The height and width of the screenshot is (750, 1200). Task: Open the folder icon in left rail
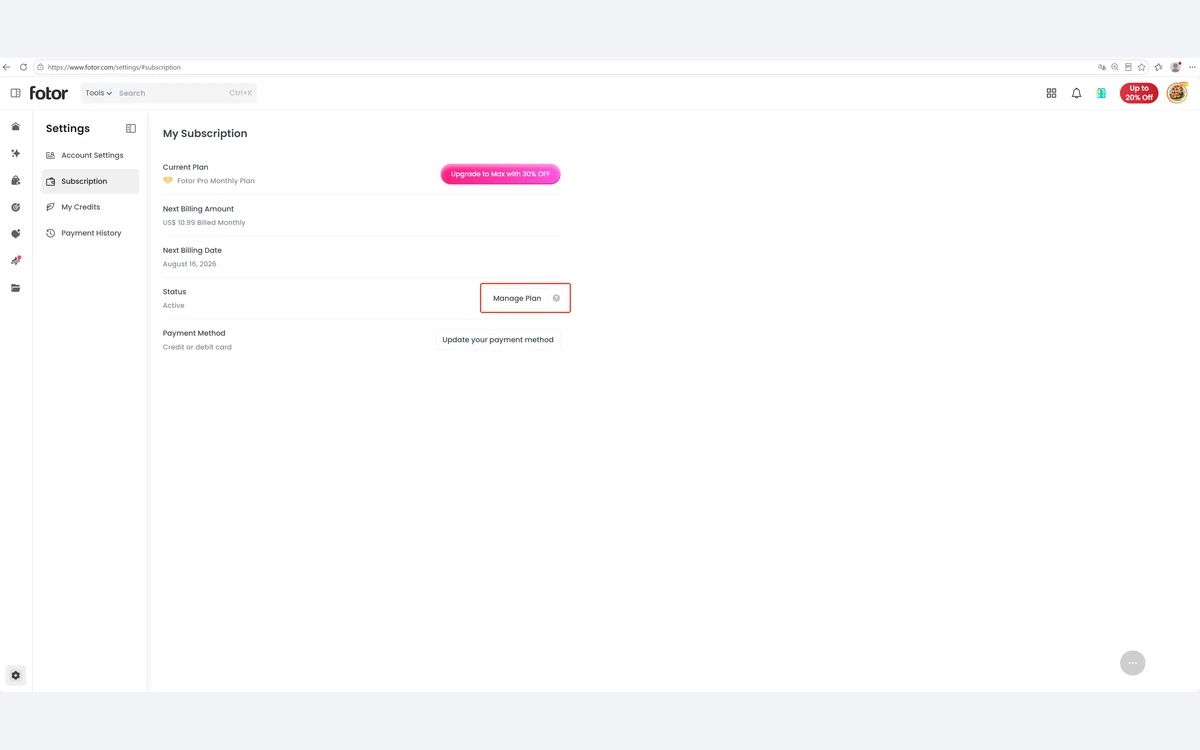click(x=15, y=288)
